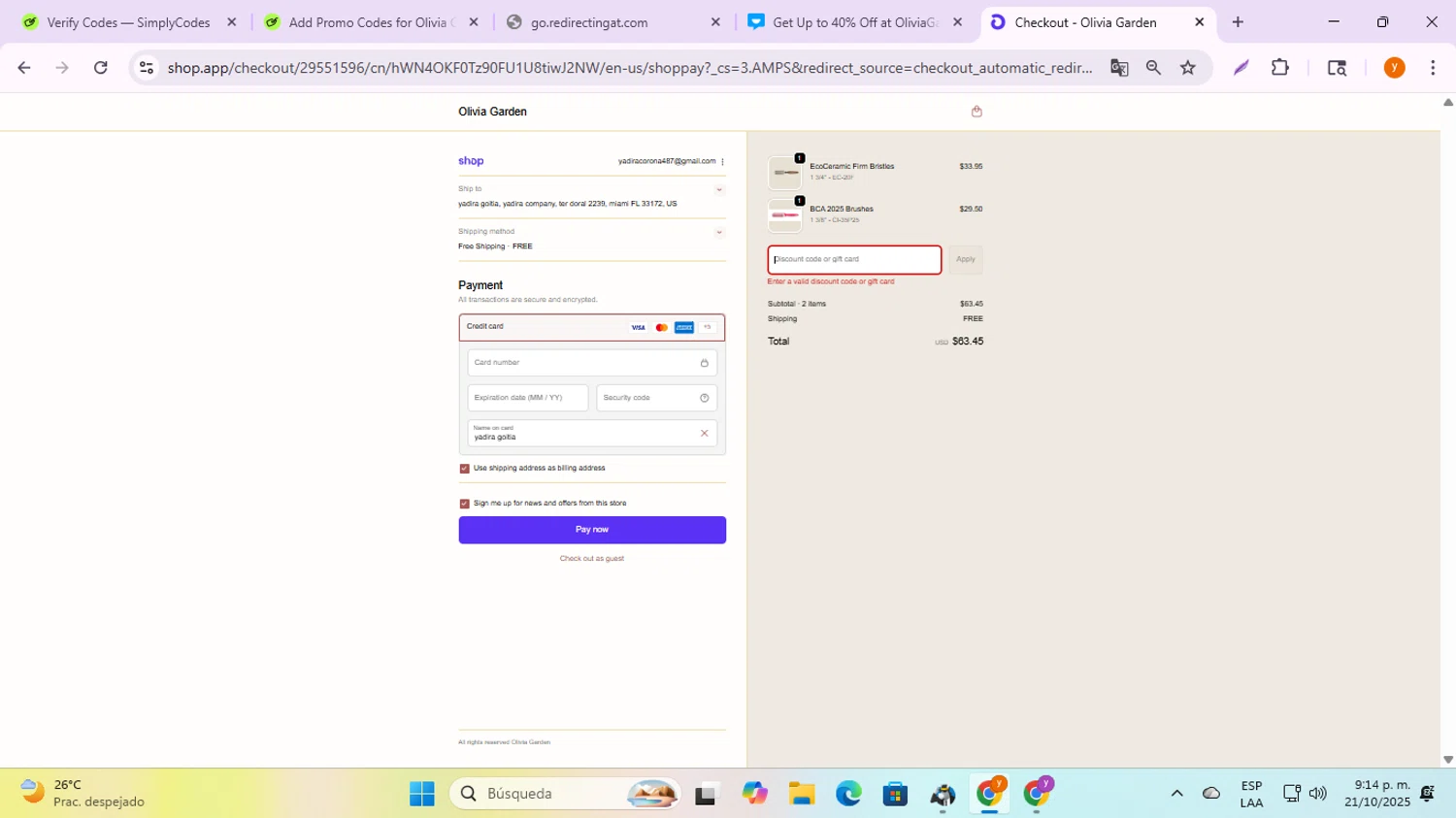Image resolution: width=1456 pixels, height=818 pixels.
Task: Click the address bar URL
Action: [x=630, y=68]
